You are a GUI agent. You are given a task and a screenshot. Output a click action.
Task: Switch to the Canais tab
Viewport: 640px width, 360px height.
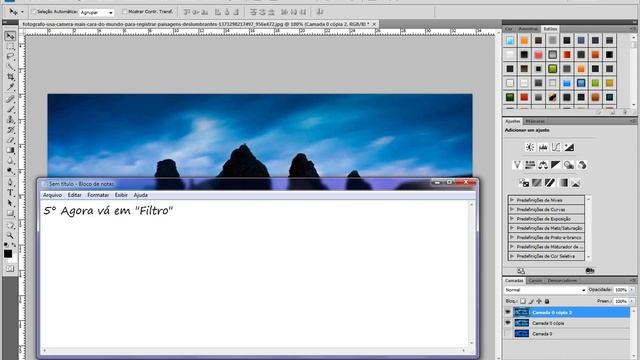[535, 280]
